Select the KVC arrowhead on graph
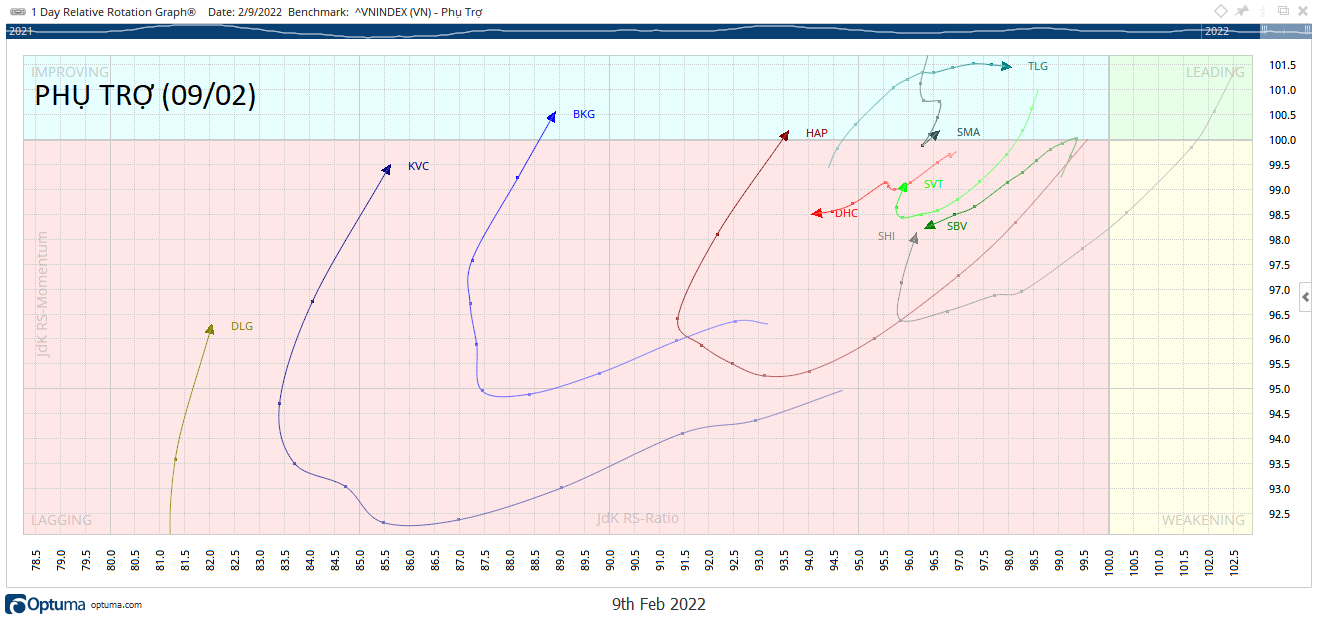Screen dimensions: 1318x620 click(x=386, y=169)
